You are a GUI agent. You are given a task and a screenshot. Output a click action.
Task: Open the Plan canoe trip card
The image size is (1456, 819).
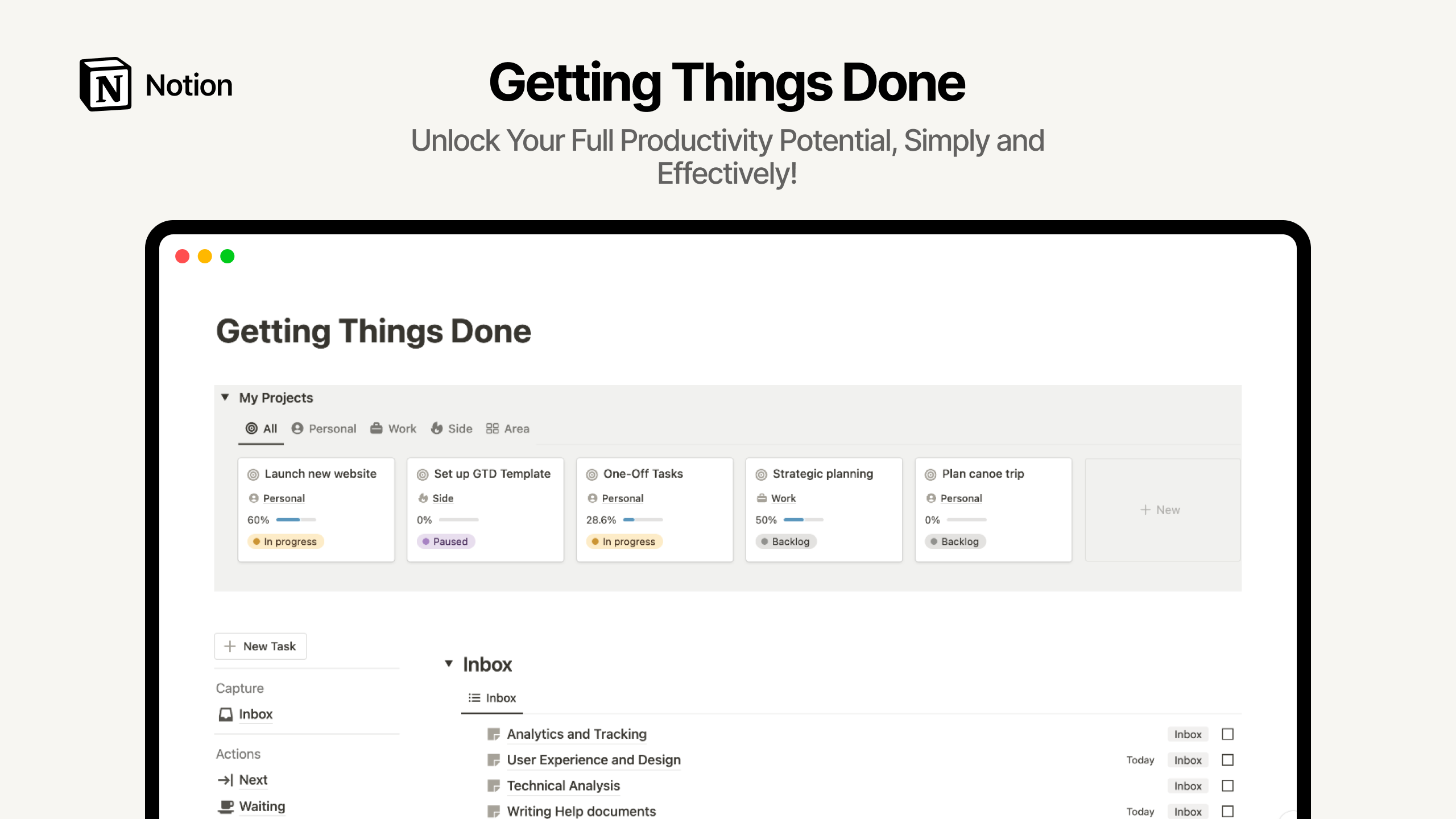coord(993,510)
